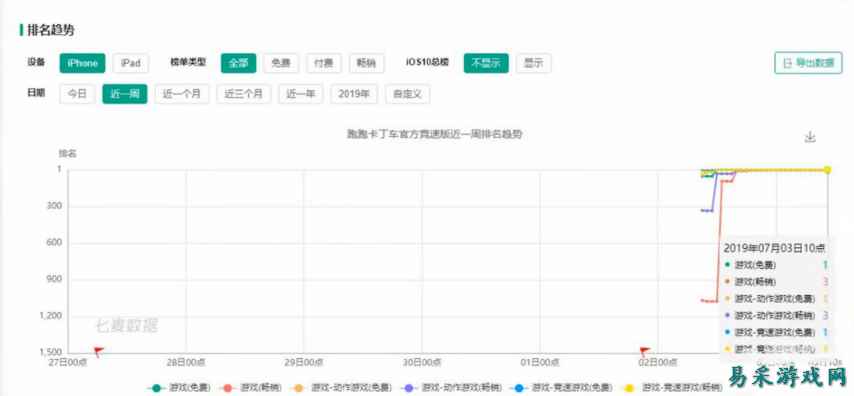Click x-axis label 28日00点
Screen dimensions: 854x396
click(186, 362)
